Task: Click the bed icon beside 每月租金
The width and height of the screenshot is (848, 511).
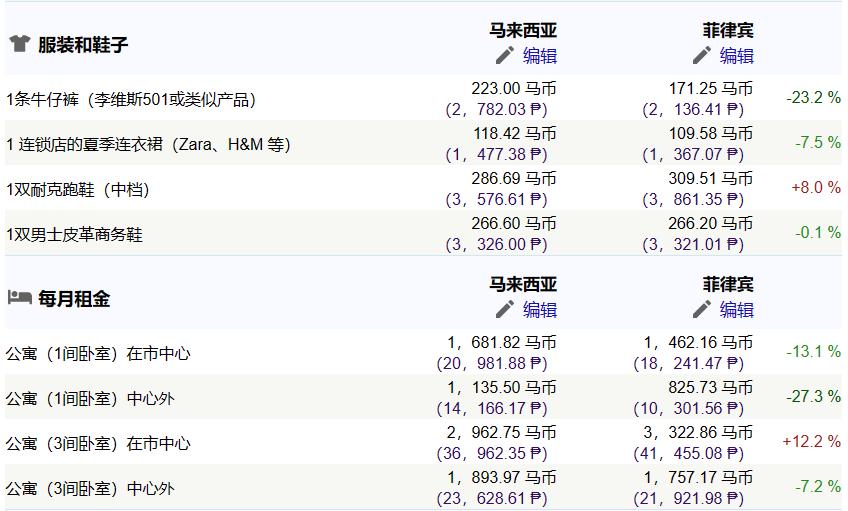Action: [x=19, y=297]
